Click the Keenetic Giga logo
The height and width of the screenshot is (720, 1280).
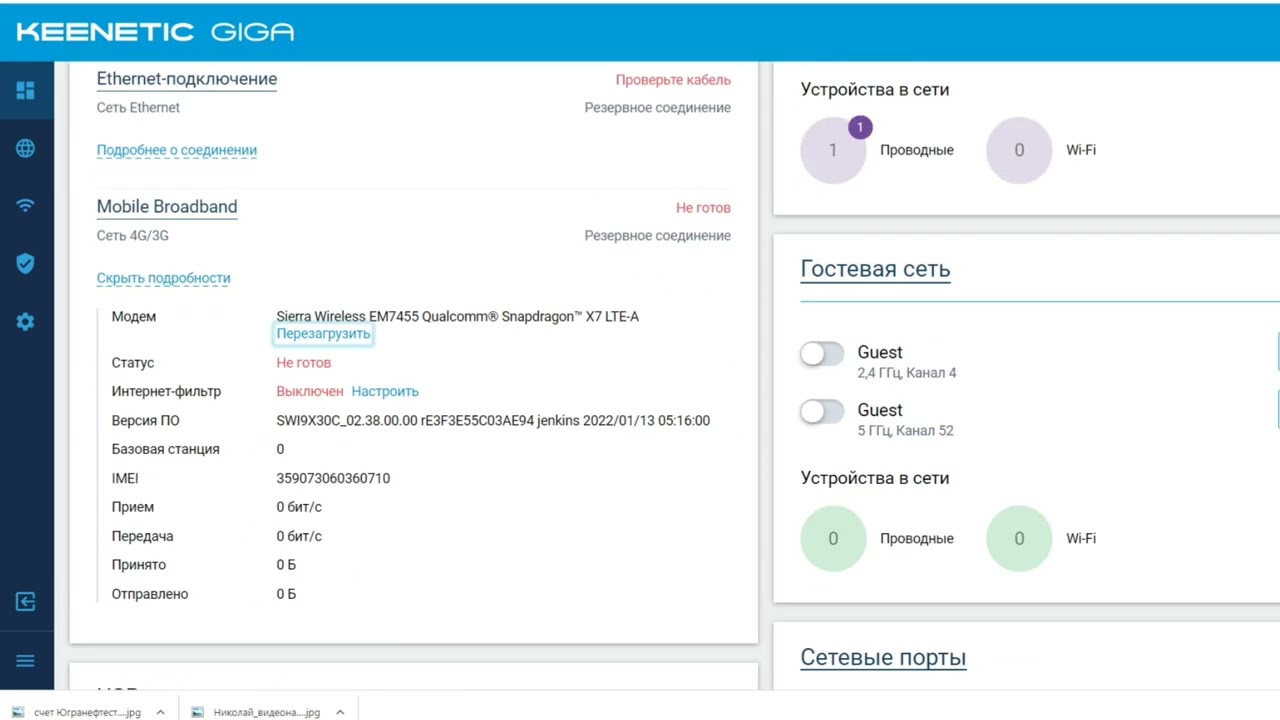coord(155,32)
